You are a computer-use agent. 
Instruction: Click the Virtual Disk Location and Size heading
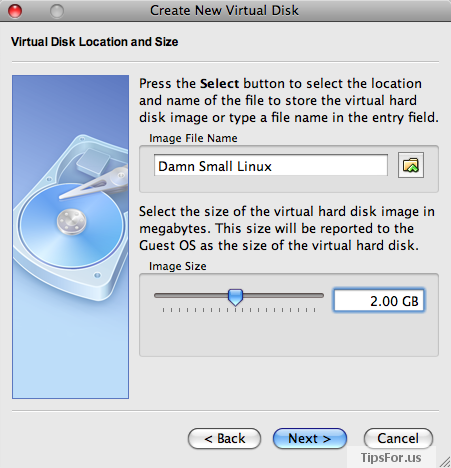click(95, 42)
